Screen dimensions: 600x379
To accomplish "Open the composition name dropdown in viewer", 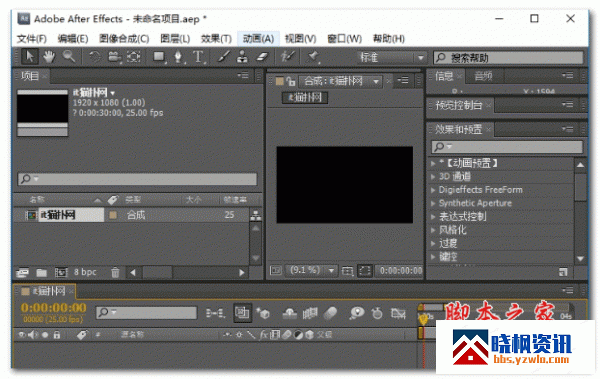I will pyautogui.click(x=341, y=81).
